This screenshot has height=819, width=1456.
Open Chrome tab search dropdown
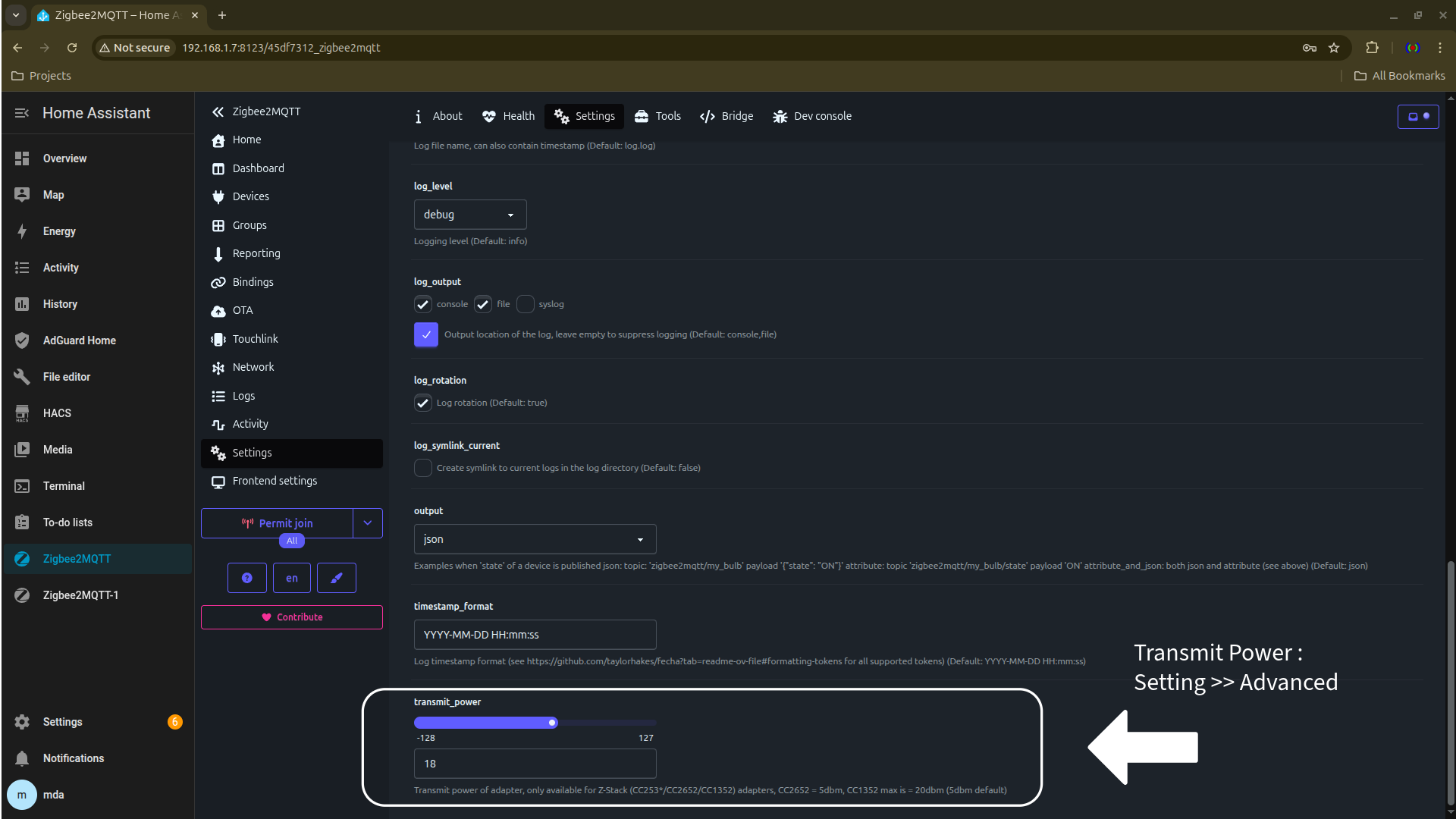[x=15, y=15]
